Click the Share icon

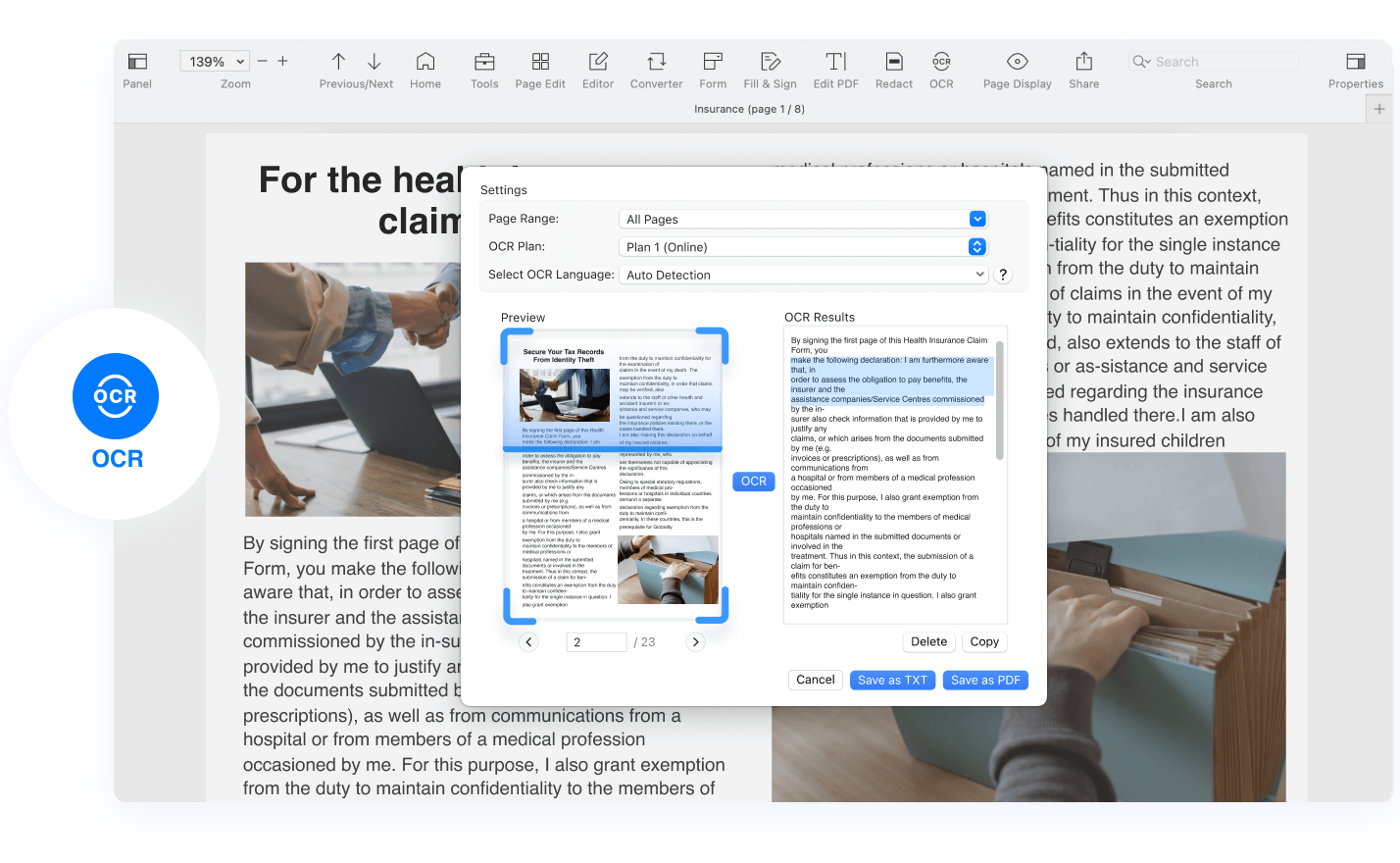[1083, 62]
